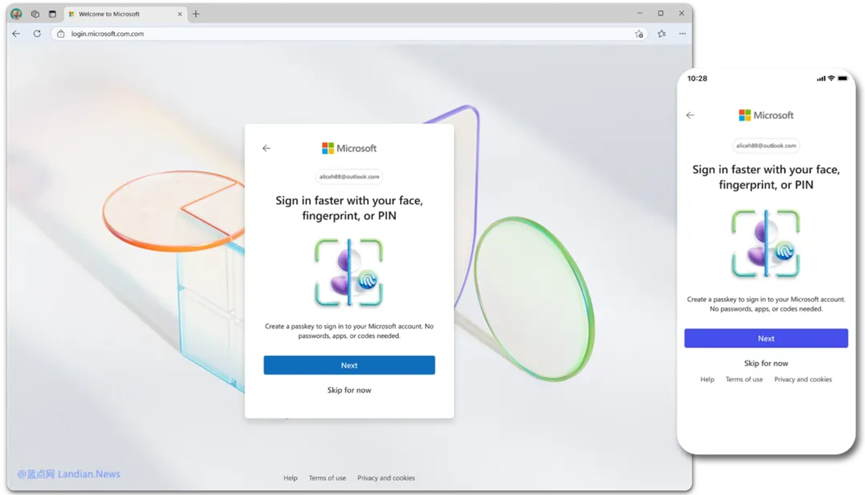View site information lock icon
The width and height of the screenshot is (865, 495).
point(61,34)
